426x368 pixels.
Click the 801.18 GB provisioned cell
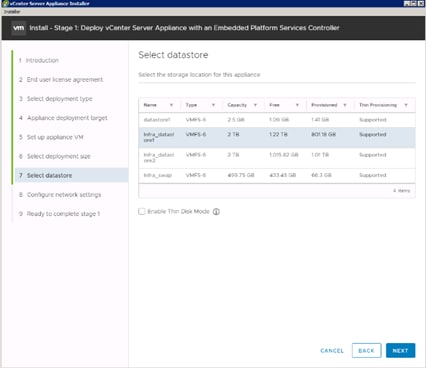[324, 134]
